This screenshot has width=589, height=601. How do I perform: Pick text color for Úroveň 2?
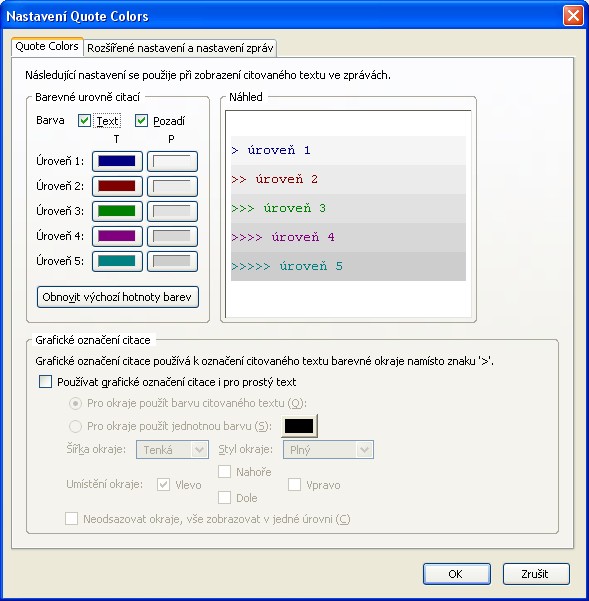click(x=117, y=186)
